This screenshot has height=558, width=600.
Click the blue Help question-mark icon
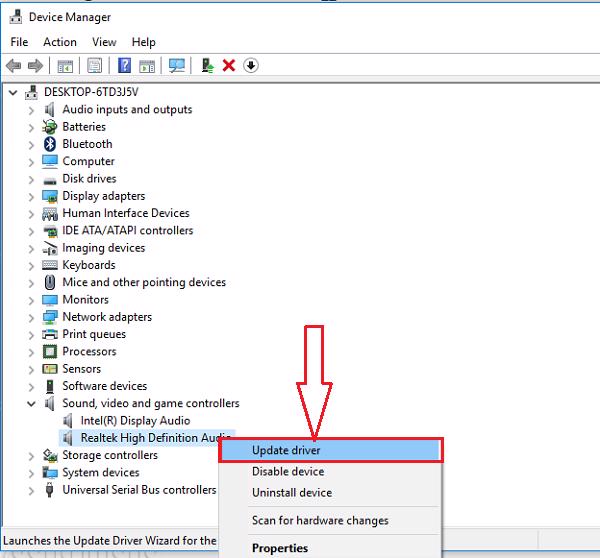tap(124, 65)
